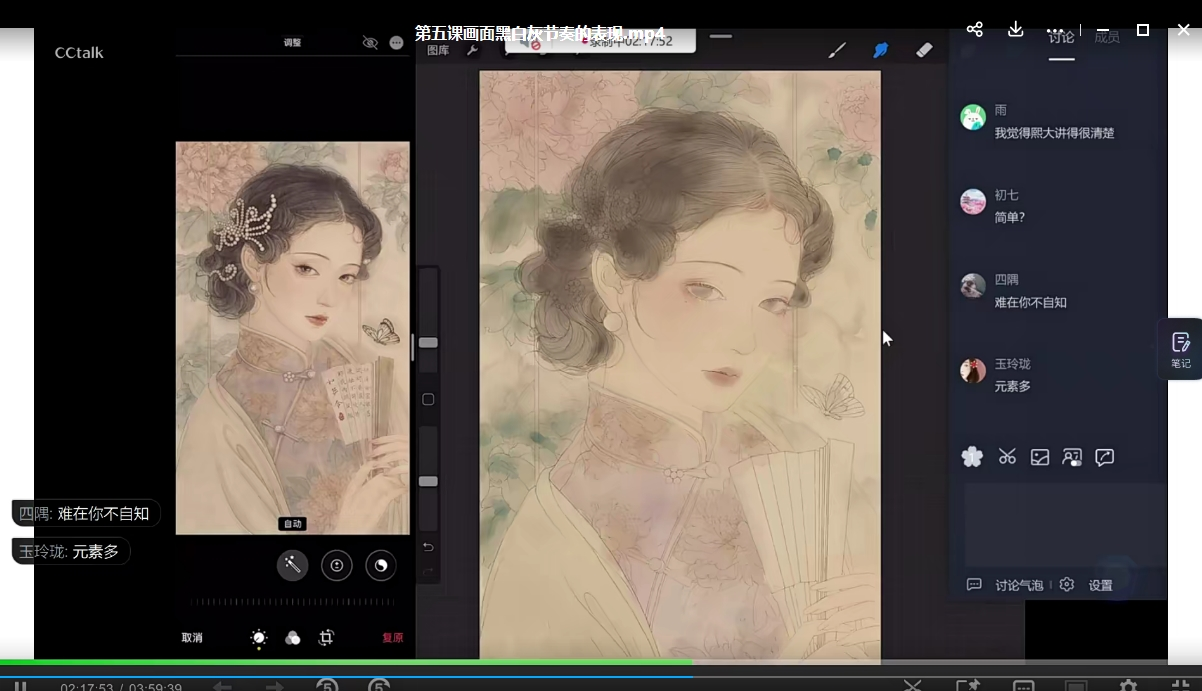Toggle the crossed-eye visibility icon in adjust panel
Image resolution: width=1202 pixels, height=691 pixels.
coord(370,43)
